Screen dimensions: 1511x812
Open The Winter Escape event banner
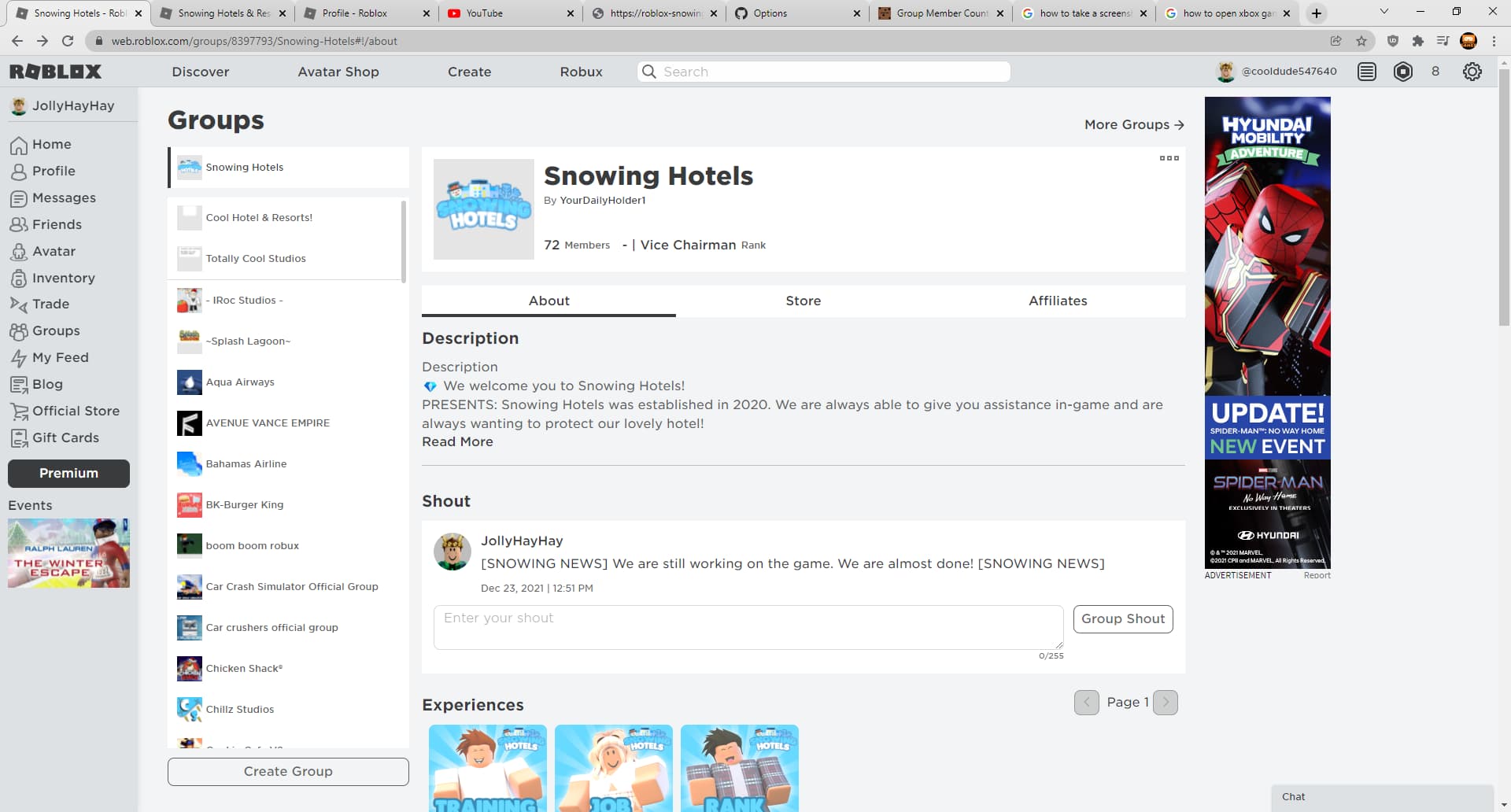click(68, 553)
